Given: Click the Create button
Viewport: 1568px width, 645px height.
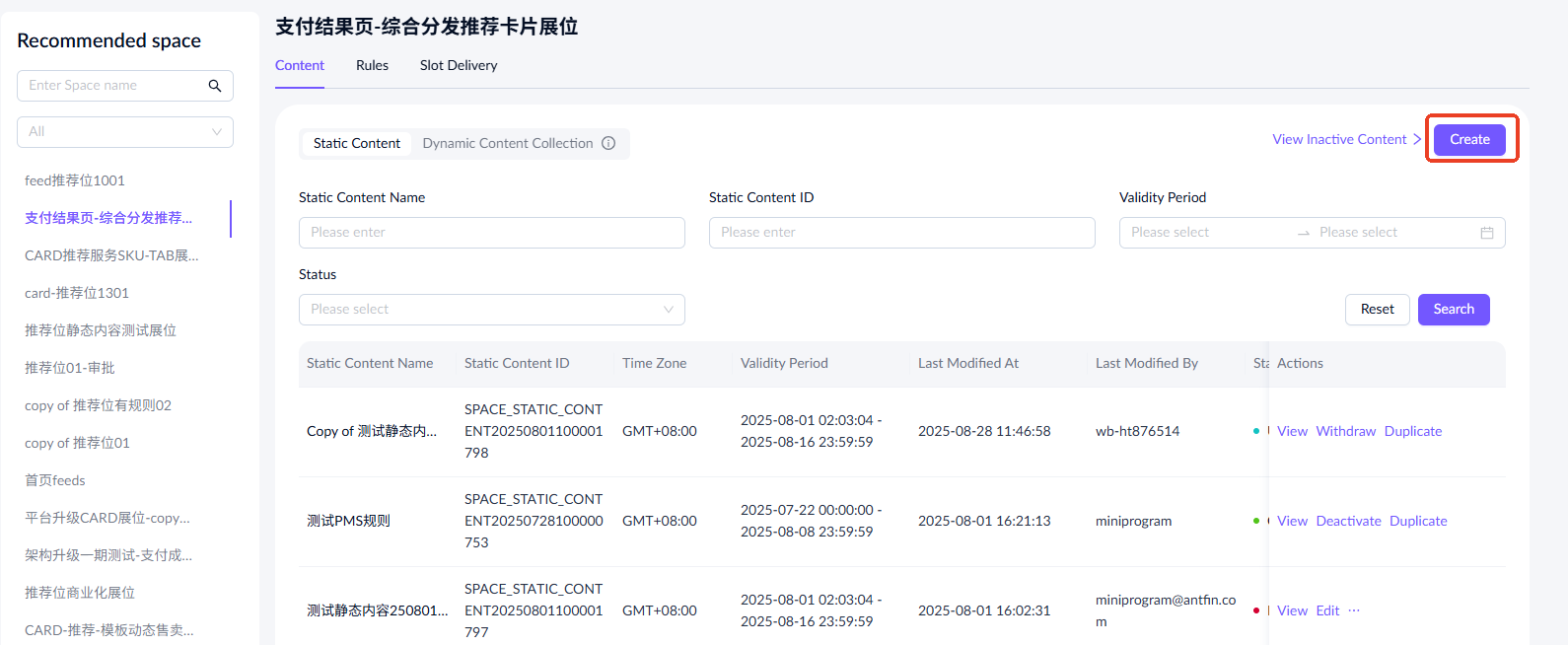Looking at the screenshot, I should [x=1468, y=139].
